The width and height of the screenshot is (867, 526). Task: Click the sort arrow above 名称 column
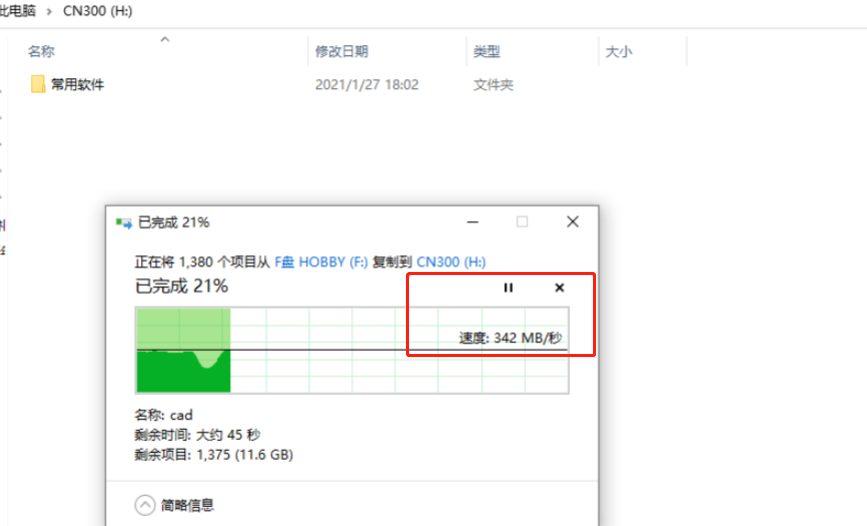tap(165, 39)
